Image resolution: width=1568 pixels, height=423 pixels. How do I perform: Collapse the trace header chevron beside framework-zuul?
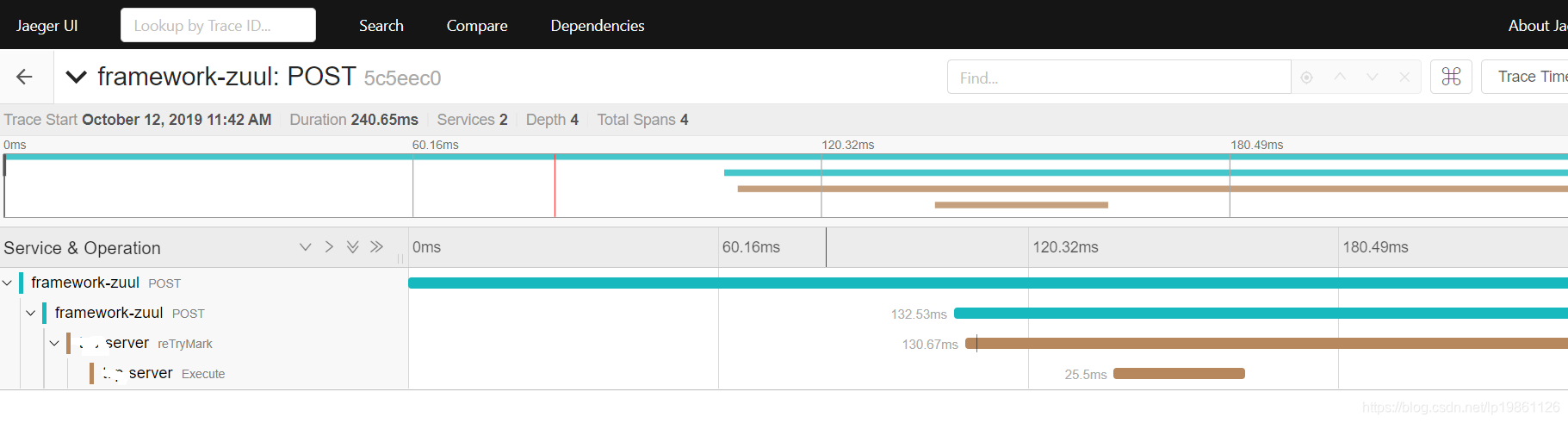point(77,77)
